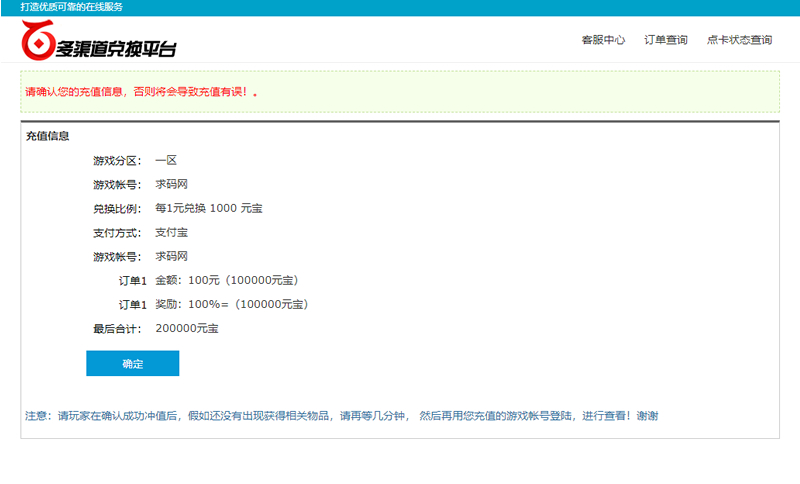Click the 金额 100元 order line
The width and height of the screenshot is (800, 484).
pos(226,280)
